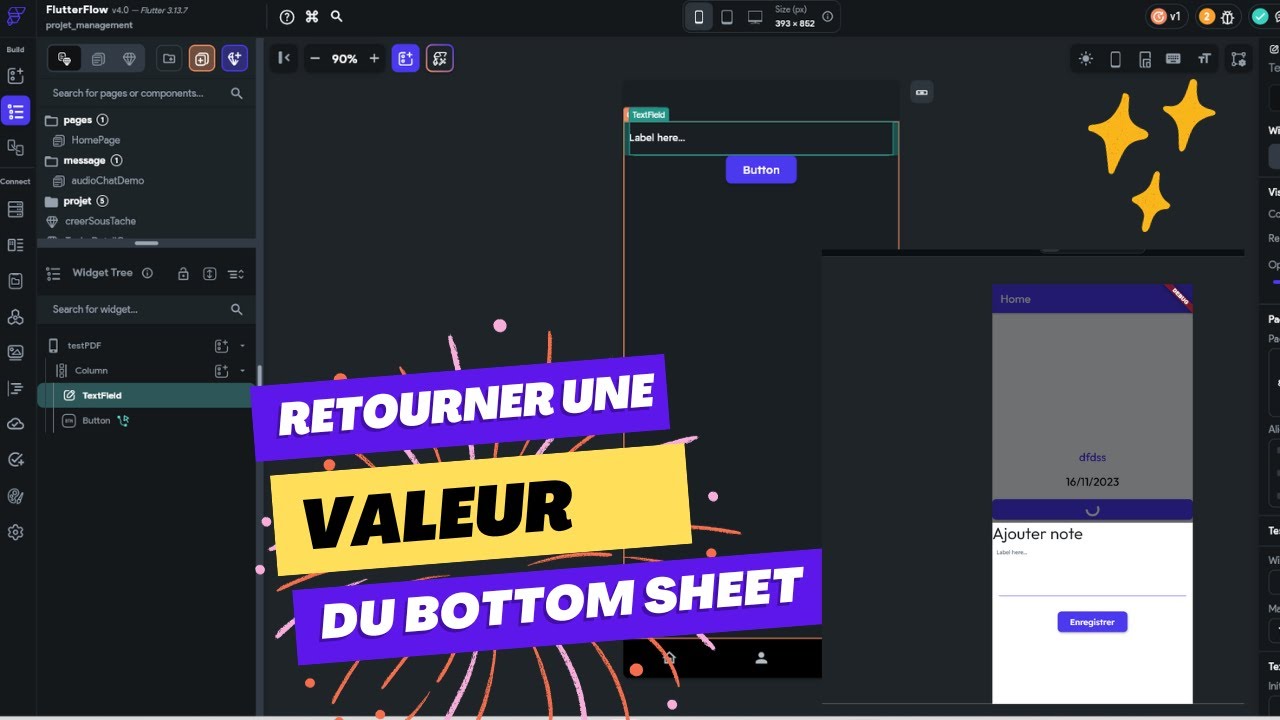Image resolution: width=1280 pixels, height=720 pixels.
Task: Open the help question-mark icon
Action: tap(287, 17)
